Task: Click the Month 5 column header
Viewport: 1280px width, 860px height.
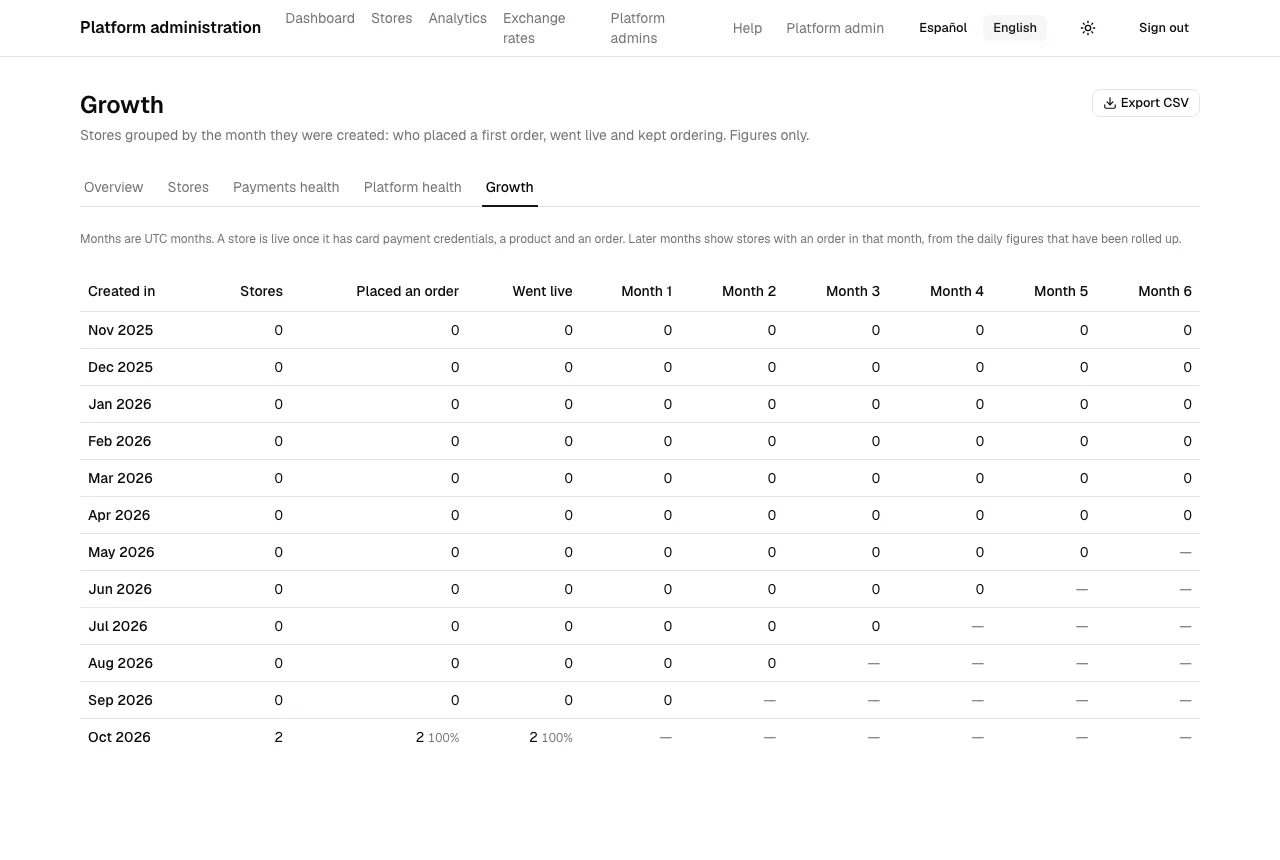Action: click(x=1061, y=292)
